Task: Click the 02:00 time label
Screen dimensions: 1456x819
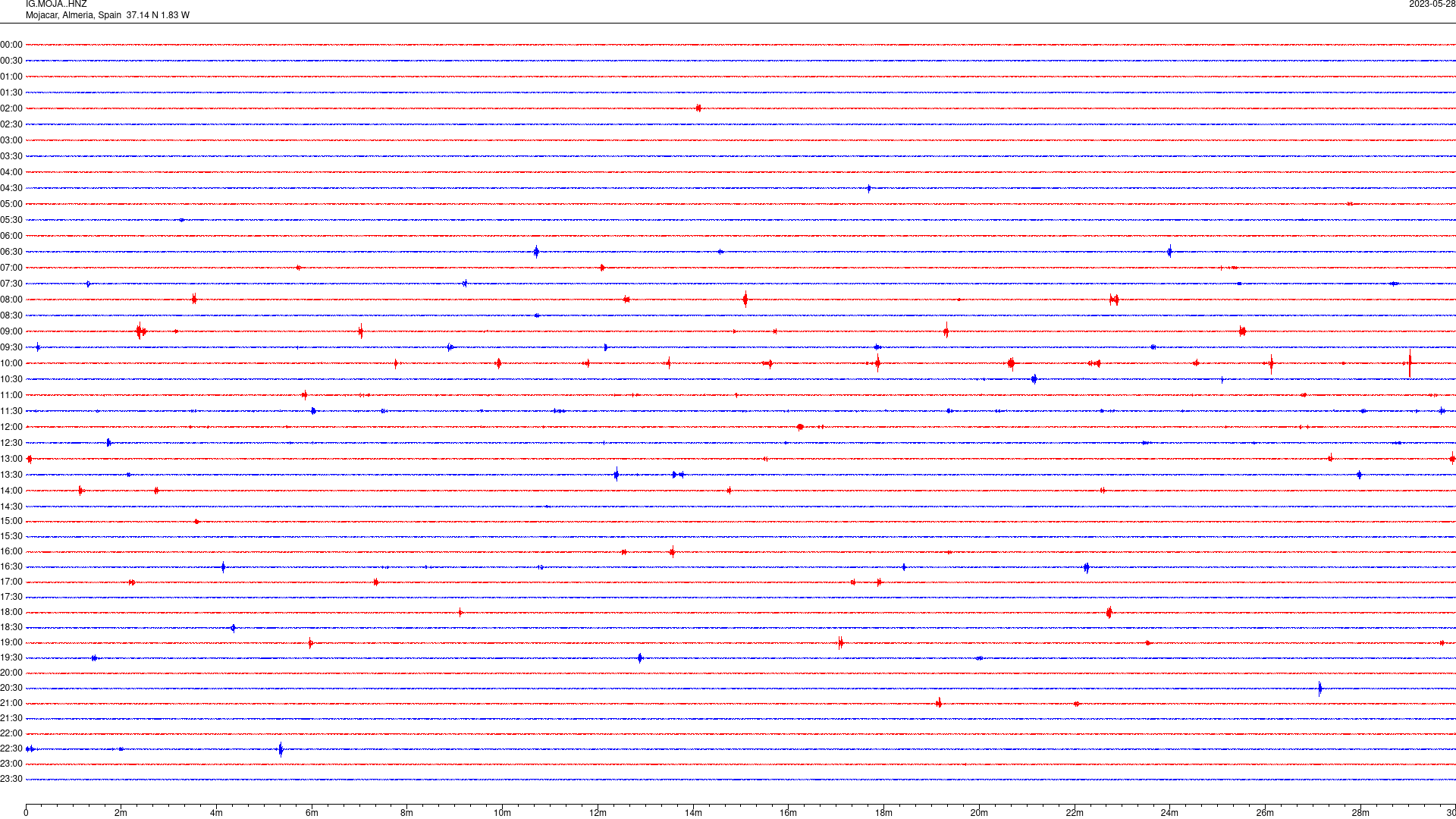Action: 11,108
